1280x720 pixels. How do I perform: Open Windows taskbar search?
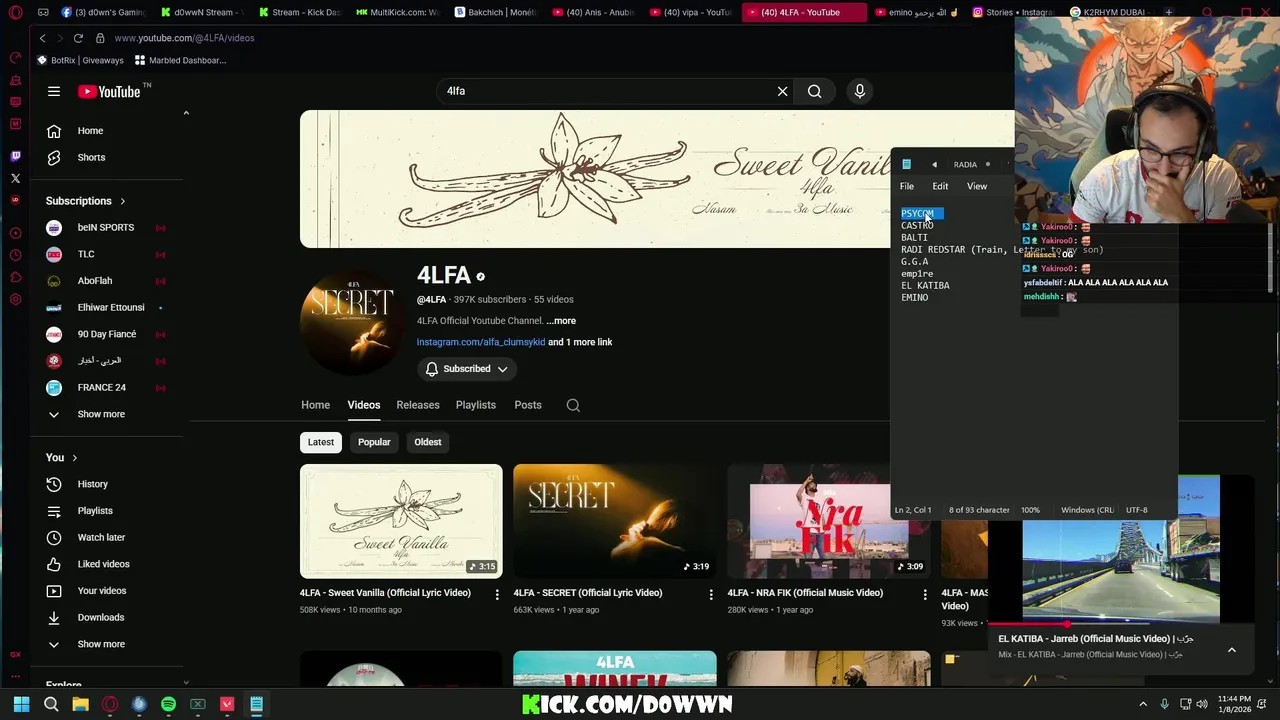[51, 704]
